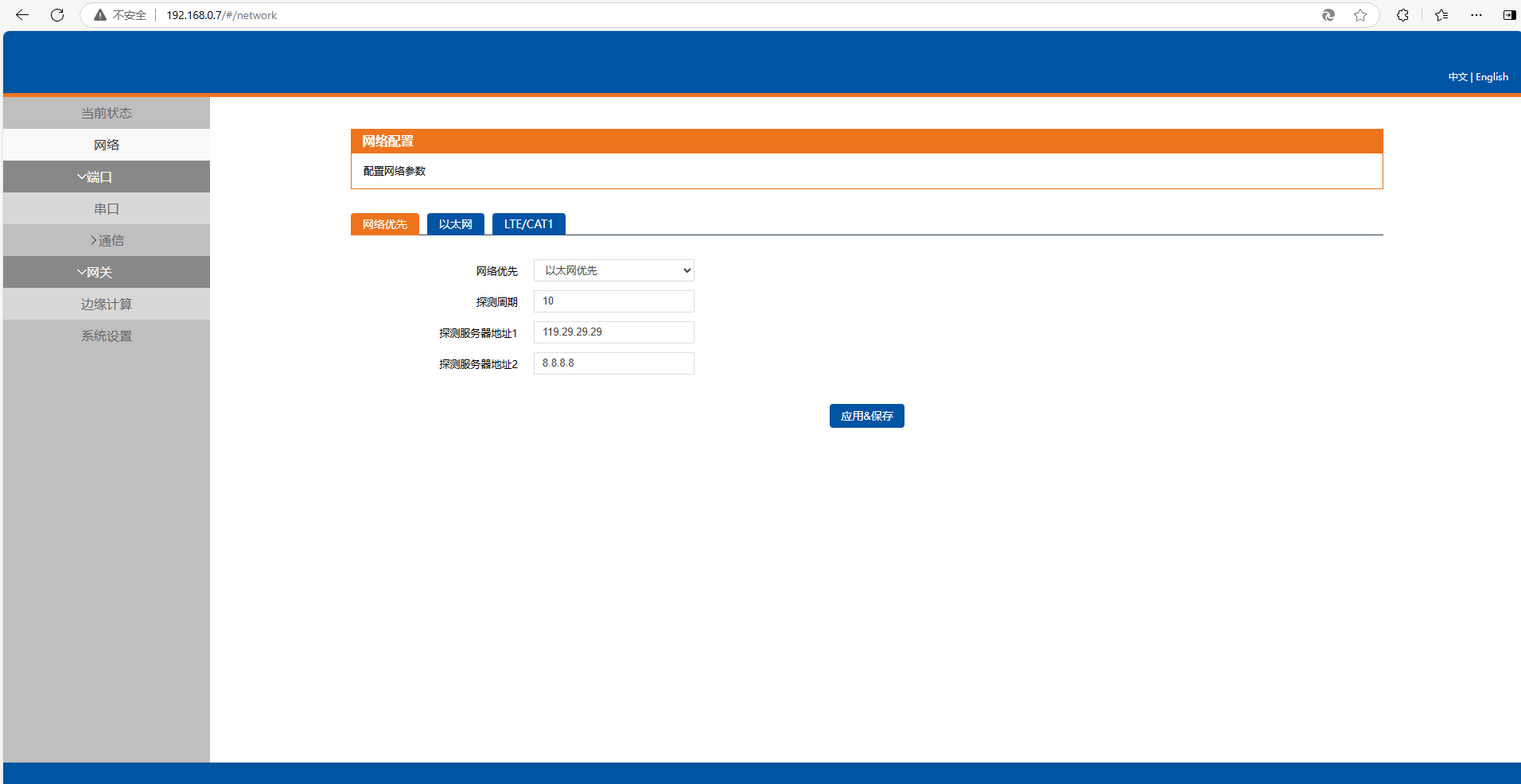
Task: Open the 系统设置 sidebar page
Action: pos(107,336)
